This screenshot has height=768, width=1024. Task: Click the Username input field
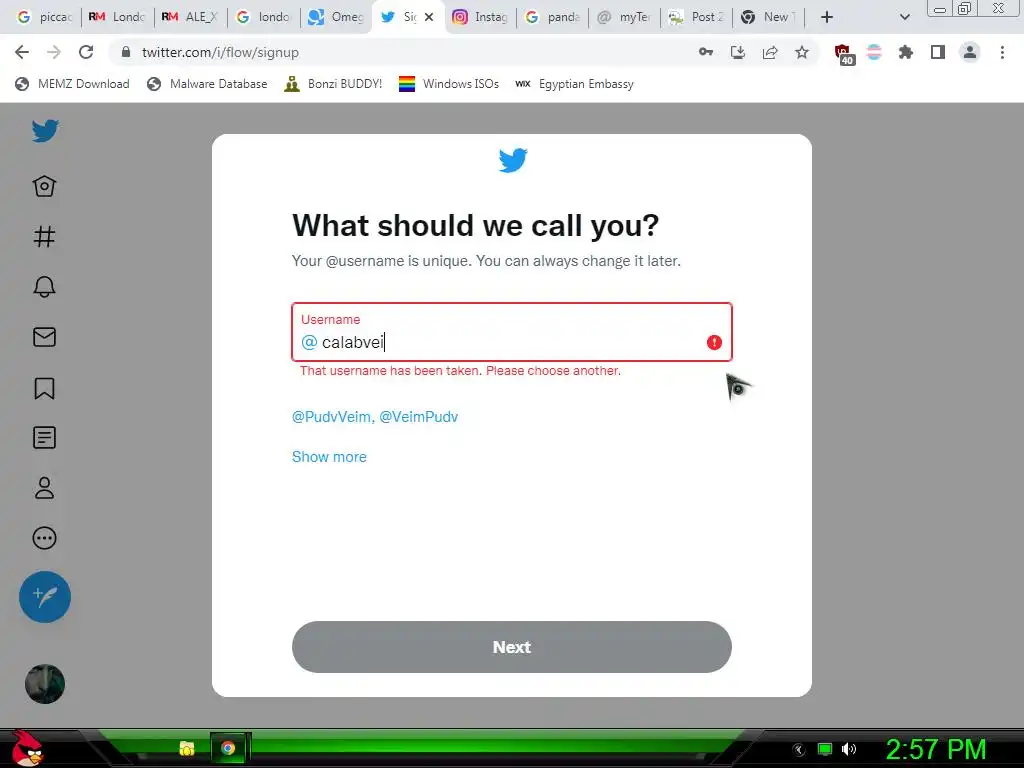coord(511,332)
